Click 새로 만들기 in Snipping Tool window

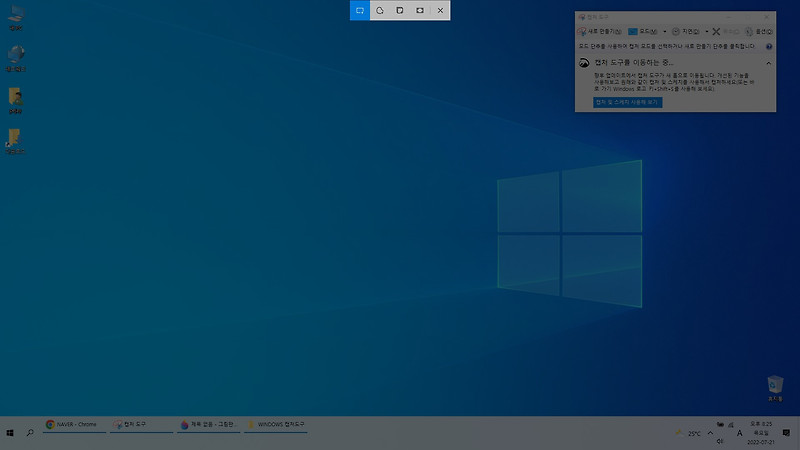(x=599, y=32)
